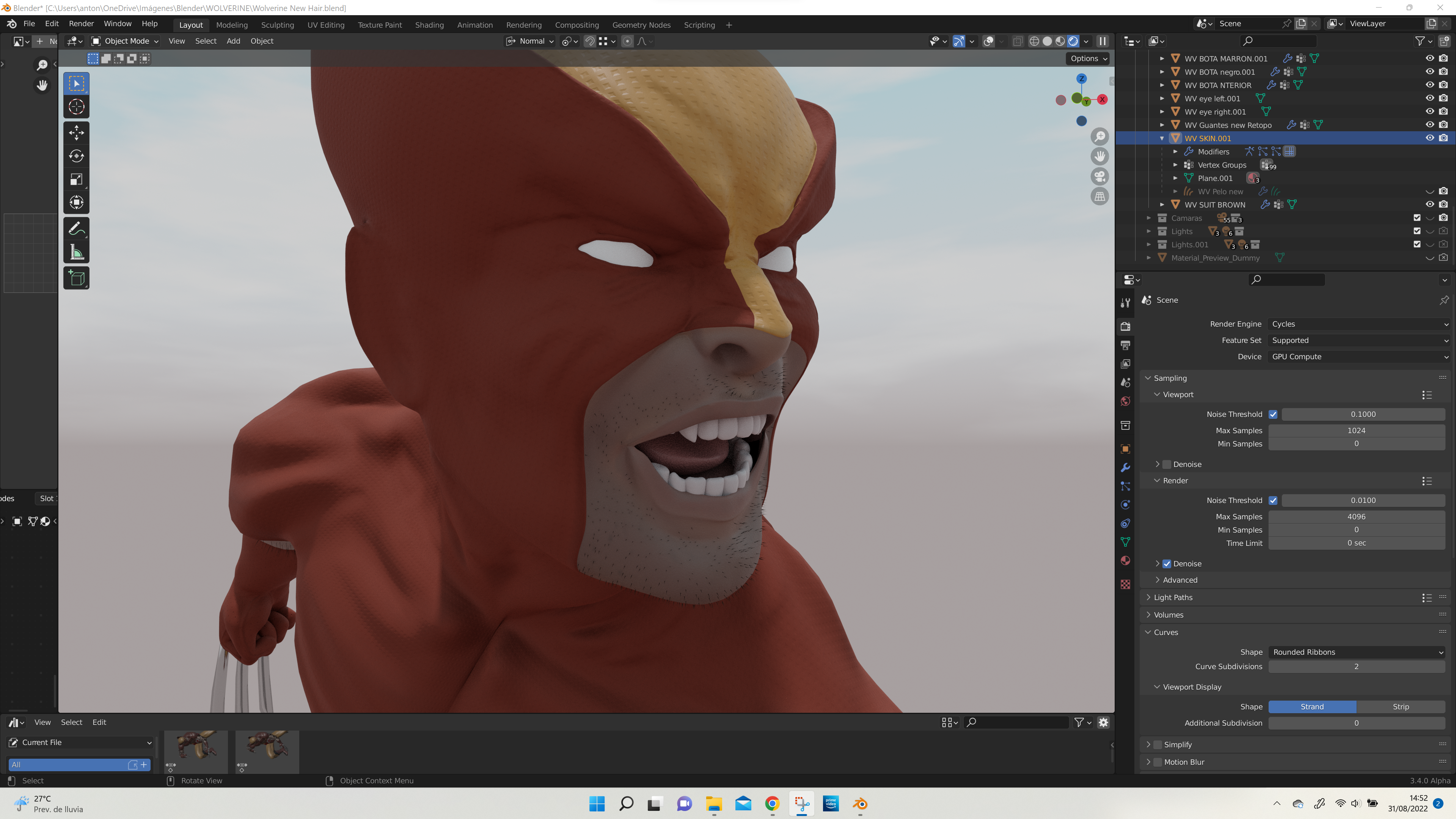1456x819 pixels.
Task: Enable Viewport Denoise checkbox
Action: coord(1167,464)
